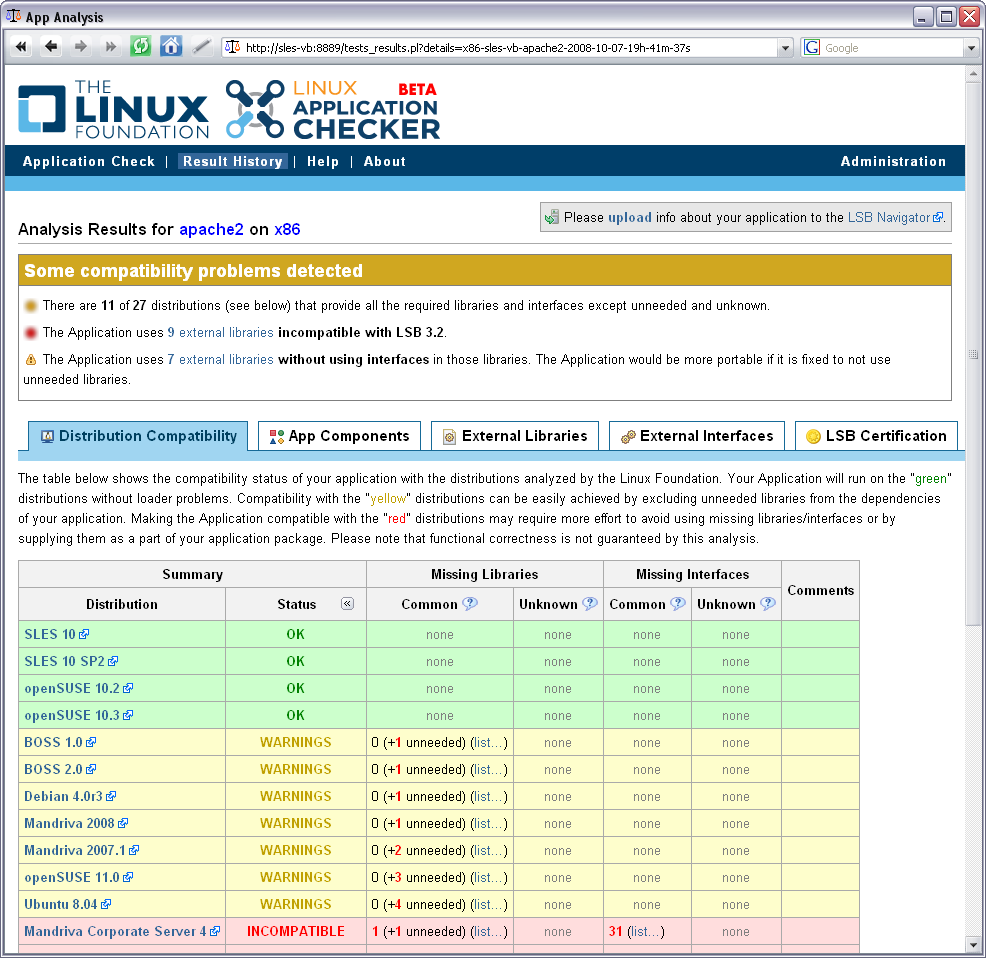This screenshot has width=986, height=958.
Task: Expand the address bar URL history dropdown
Action: [785, 48]
